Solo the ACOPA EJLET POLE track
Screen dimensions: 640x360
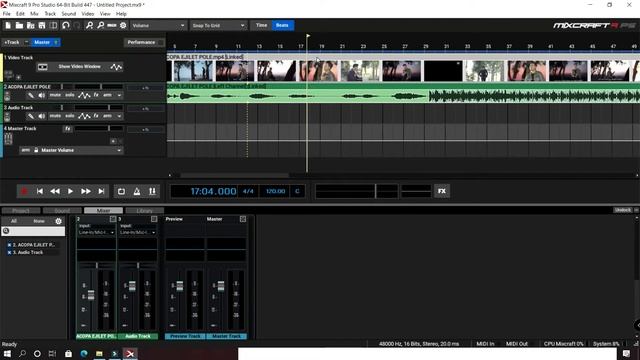(x=70, y=95)
